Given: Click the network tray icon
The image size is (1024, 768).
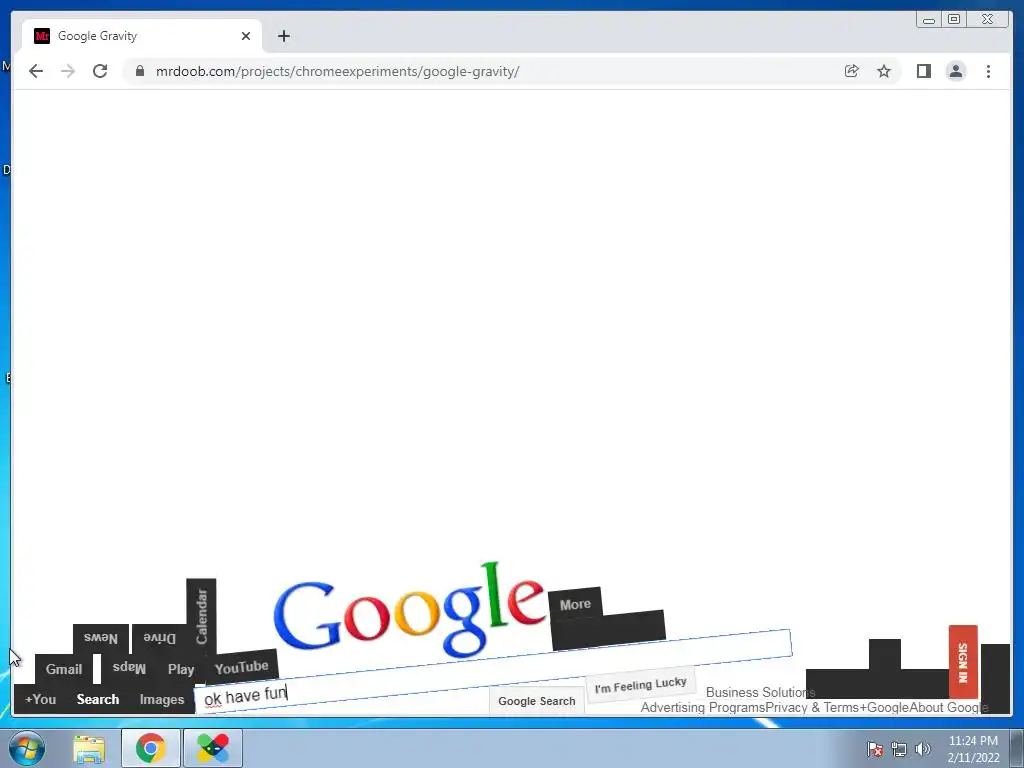Looking at the screenshot, I should coord(899,749).
